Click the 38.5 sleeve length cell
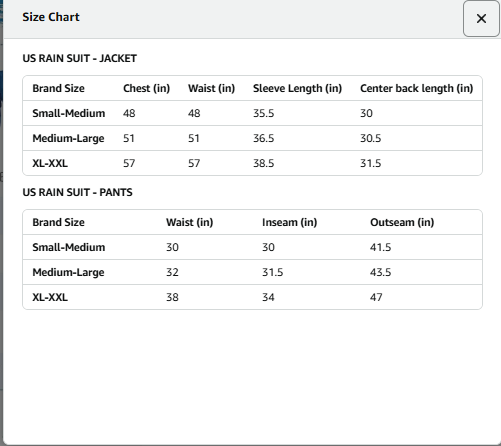501x446 pixels. click(x=263, y=163)
